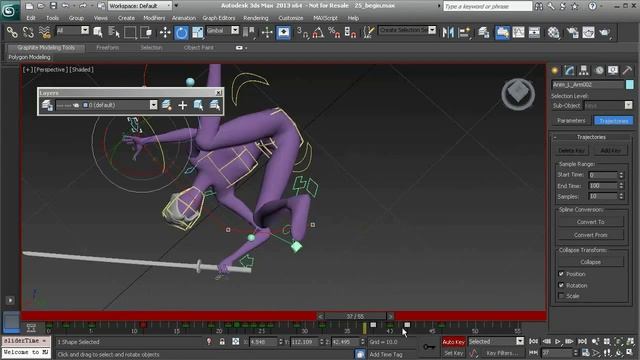The width and height of the screenshot is (640, 360).
Task: Expand the ribbon minimize dropdown arrow
Action: [246, 48]
